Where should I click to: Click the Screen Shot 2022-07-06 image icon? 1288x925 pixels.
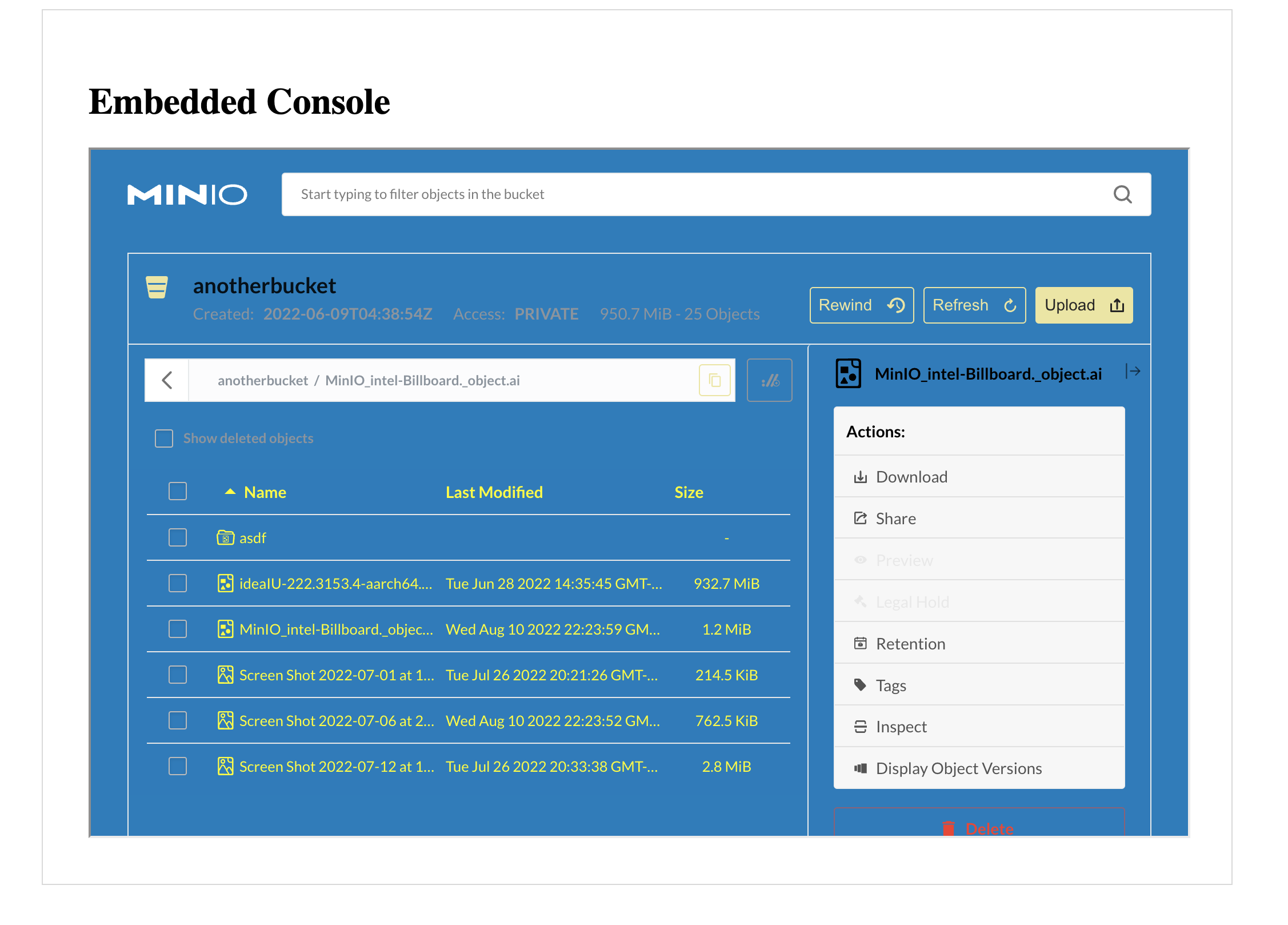point(225,720)
